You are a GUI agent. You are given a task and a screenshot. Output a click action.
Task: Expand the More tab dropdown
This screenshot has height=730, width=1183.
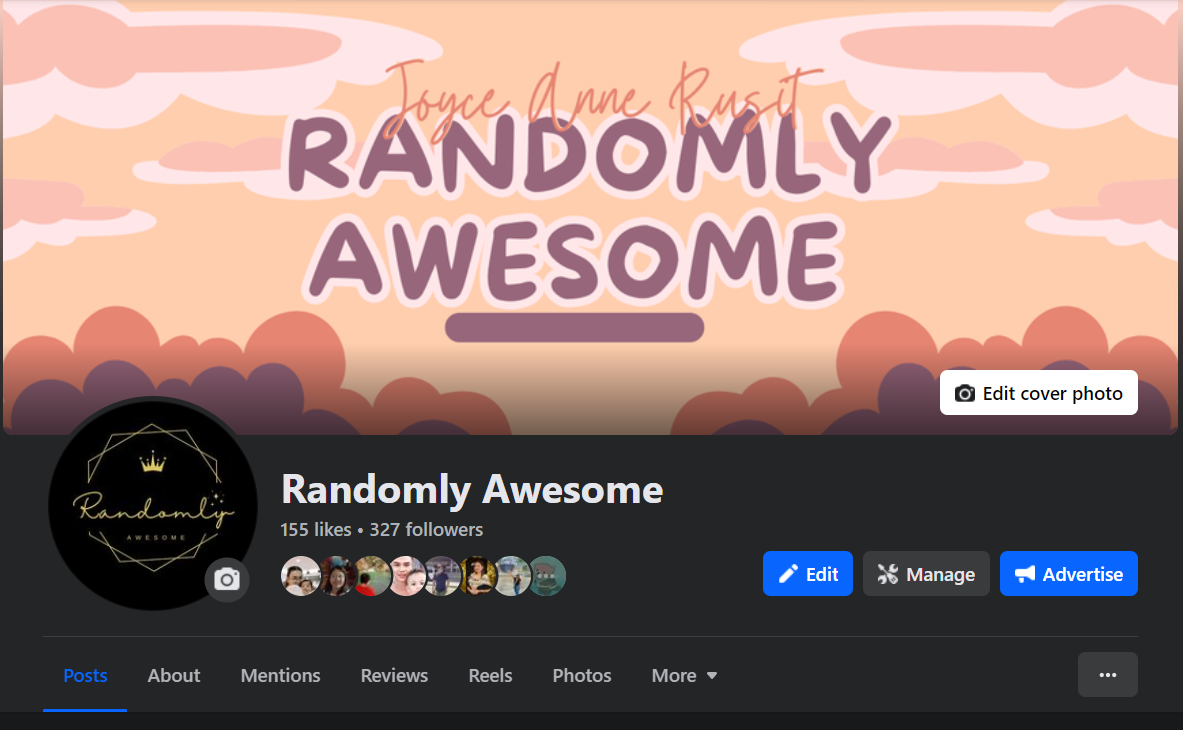point(684,675)
